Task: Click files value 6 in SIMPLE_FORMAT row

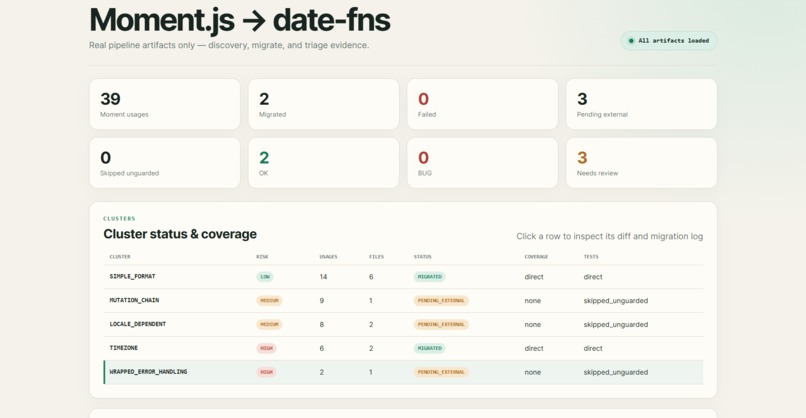Action: coord(371,277)
